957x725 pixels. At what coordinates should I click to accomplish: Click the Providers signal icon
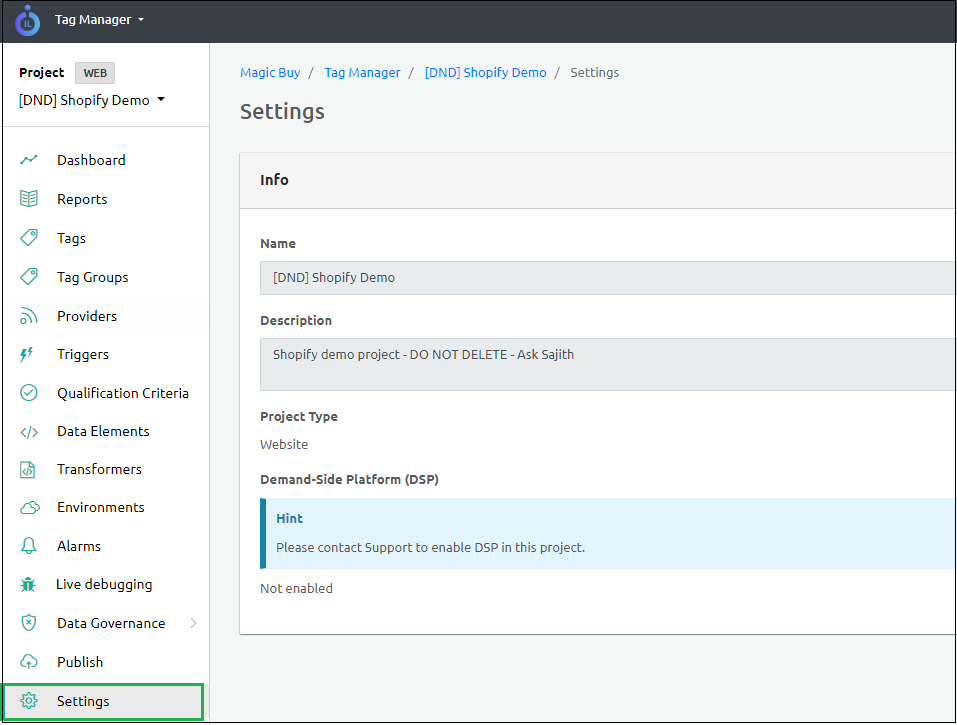click(29, 316)
